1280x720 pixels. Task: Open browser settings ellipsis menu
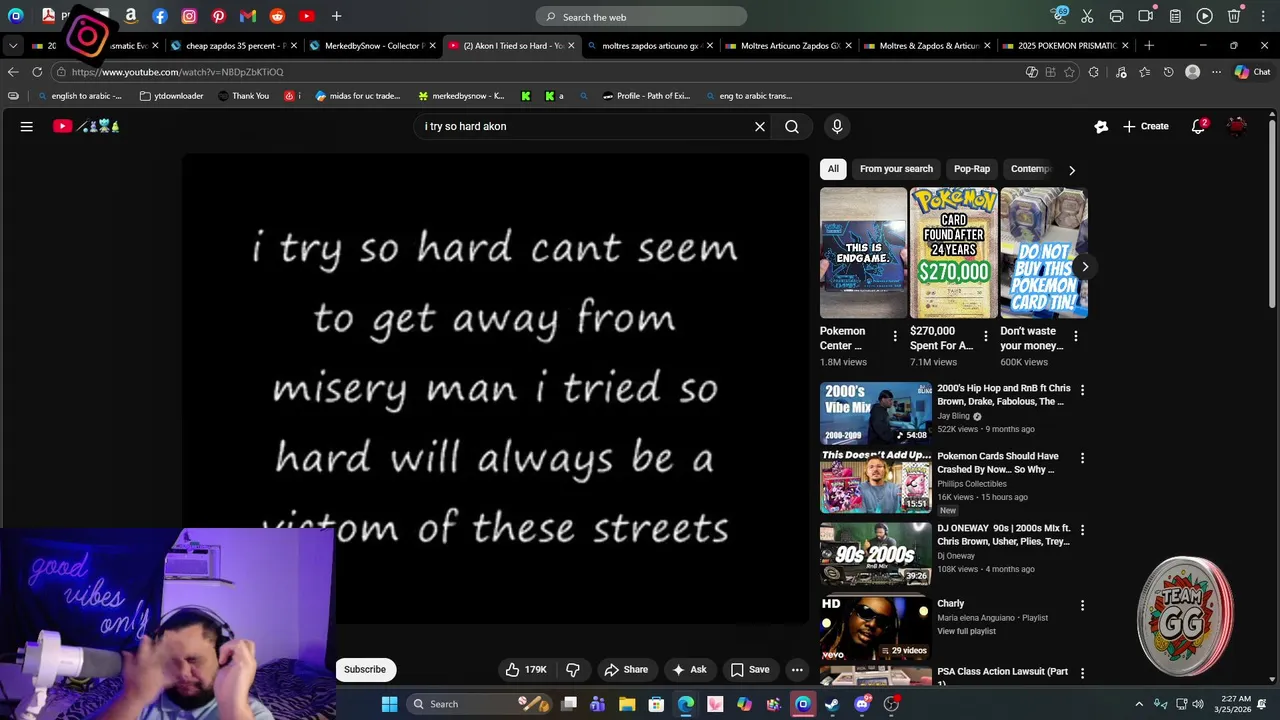(x=1216, y=72)
